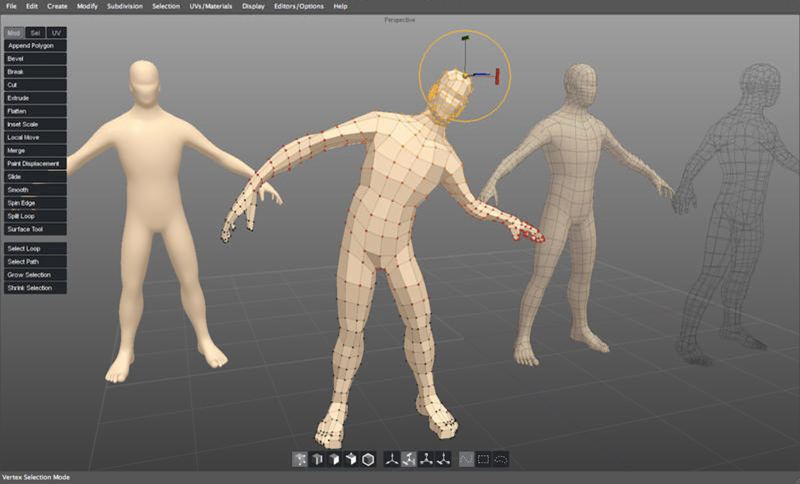
Task: Click the highlighted second manipulator icon
Action: click(409, 459)
